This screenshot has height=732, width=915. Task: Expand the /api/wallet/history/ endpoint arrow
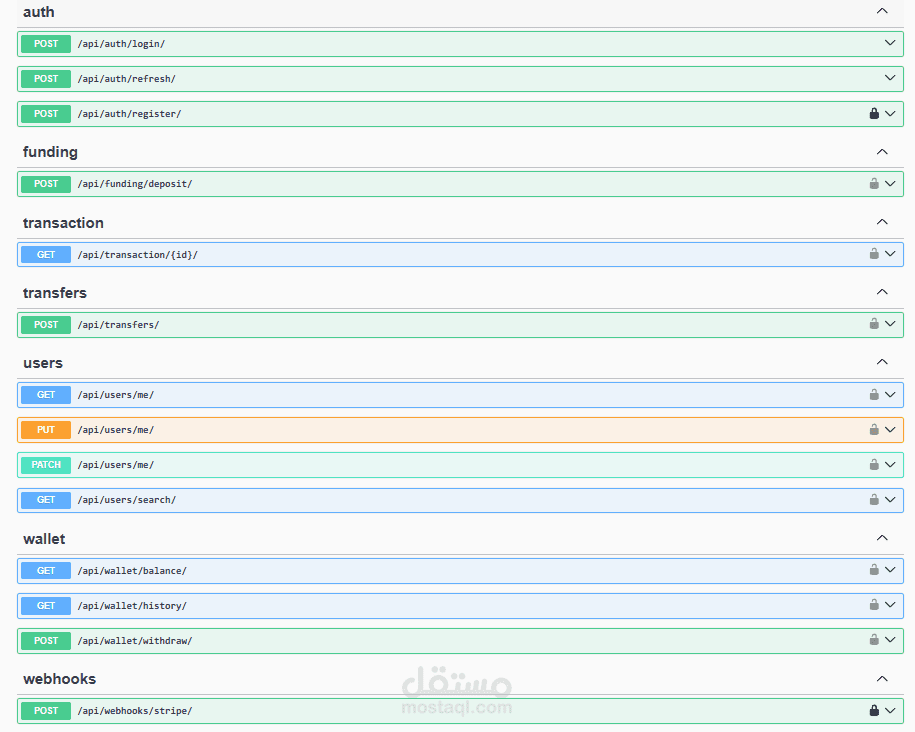pos(890,605)
